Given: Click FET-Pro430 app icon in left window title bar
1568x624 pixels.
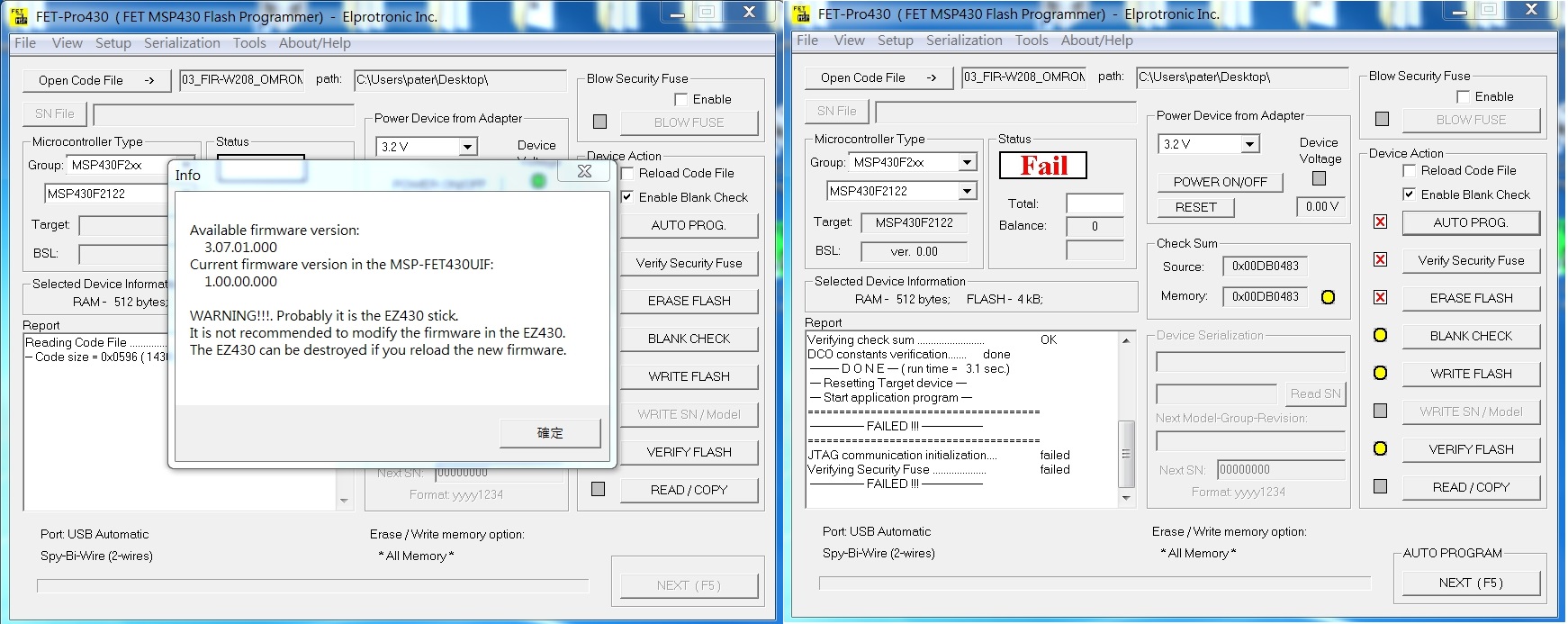Looking at the screenshot, I should pyautogui.click(x=19, y=15).
